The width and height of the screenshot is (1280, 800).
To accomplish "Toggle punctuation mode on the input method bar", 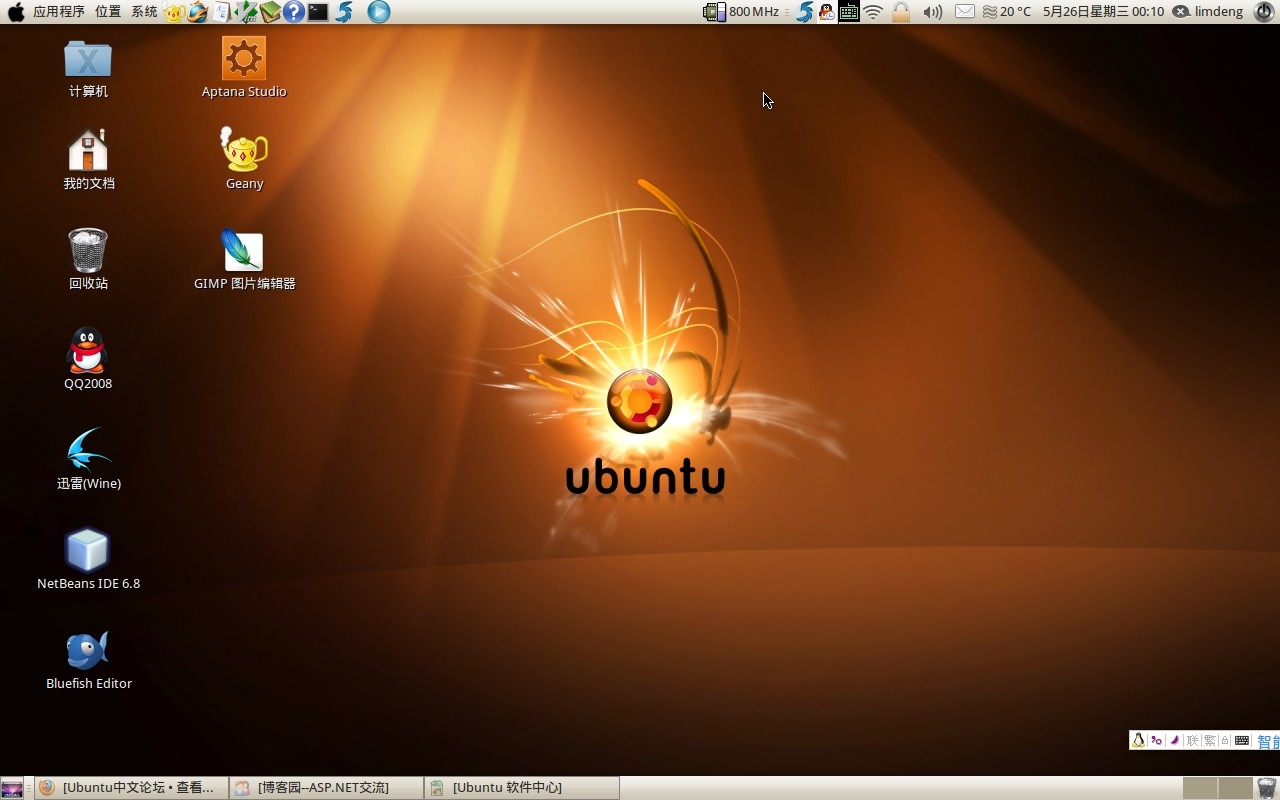I will coord(1157,740).
